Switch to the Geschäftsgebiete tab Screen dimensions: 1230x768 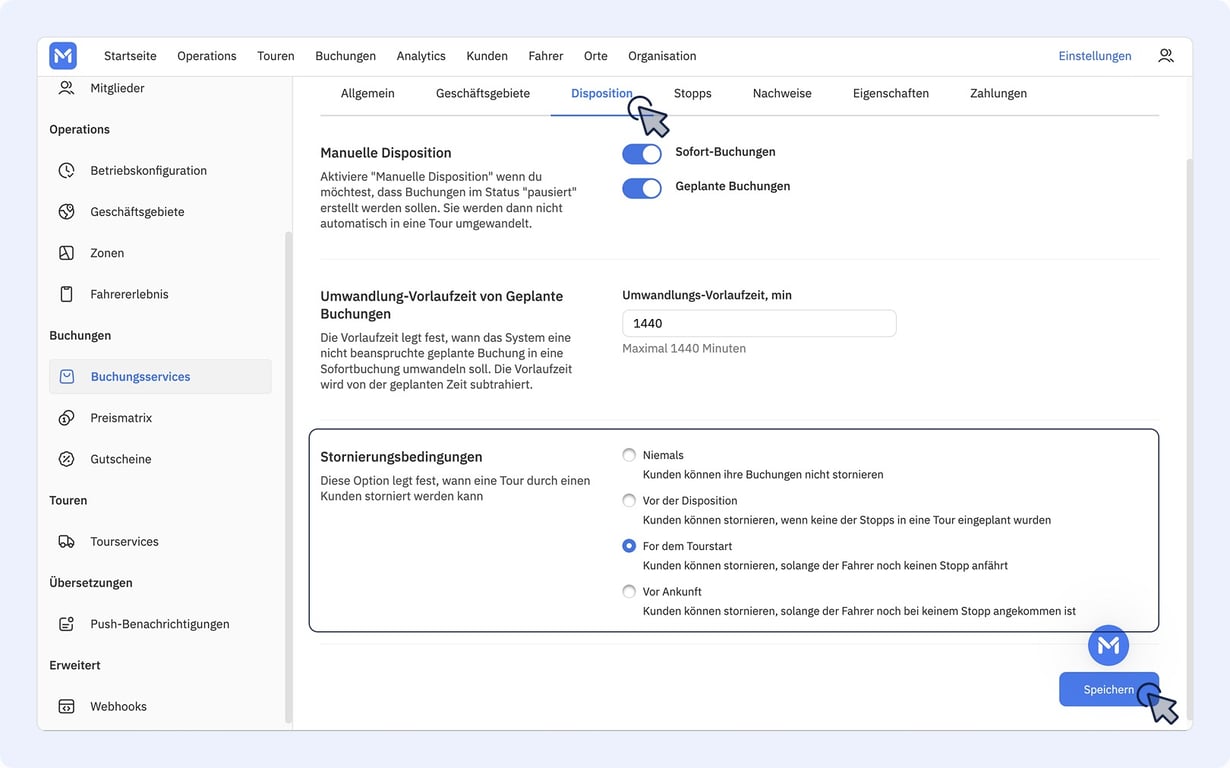pyautogui.click(x=482, y=93)
